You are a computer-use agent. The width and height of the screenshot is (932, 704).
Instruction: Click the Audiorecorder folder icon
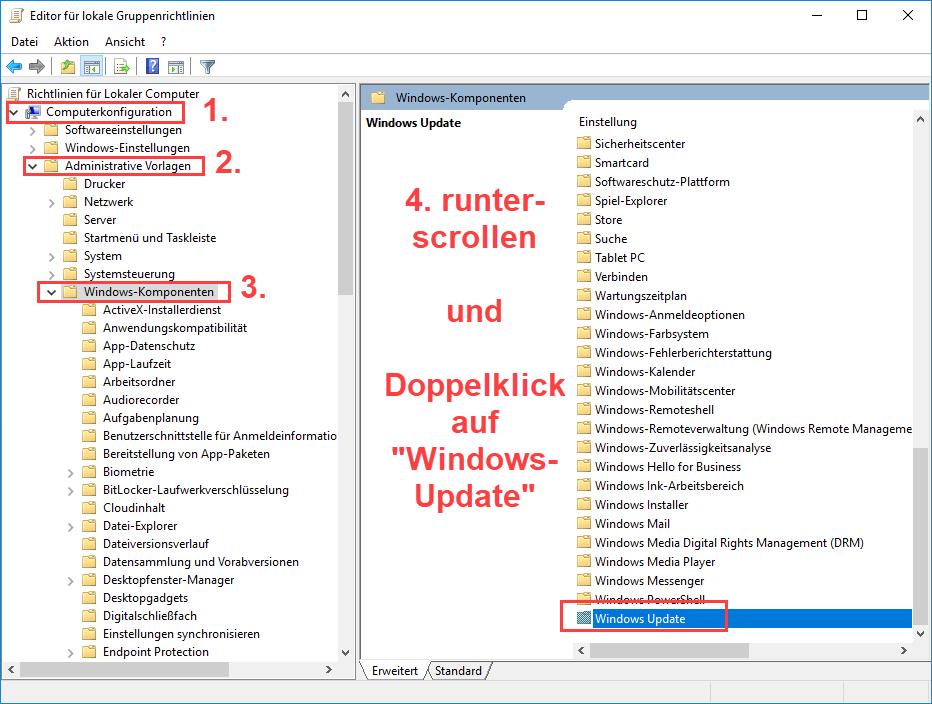tap(89, 400)
